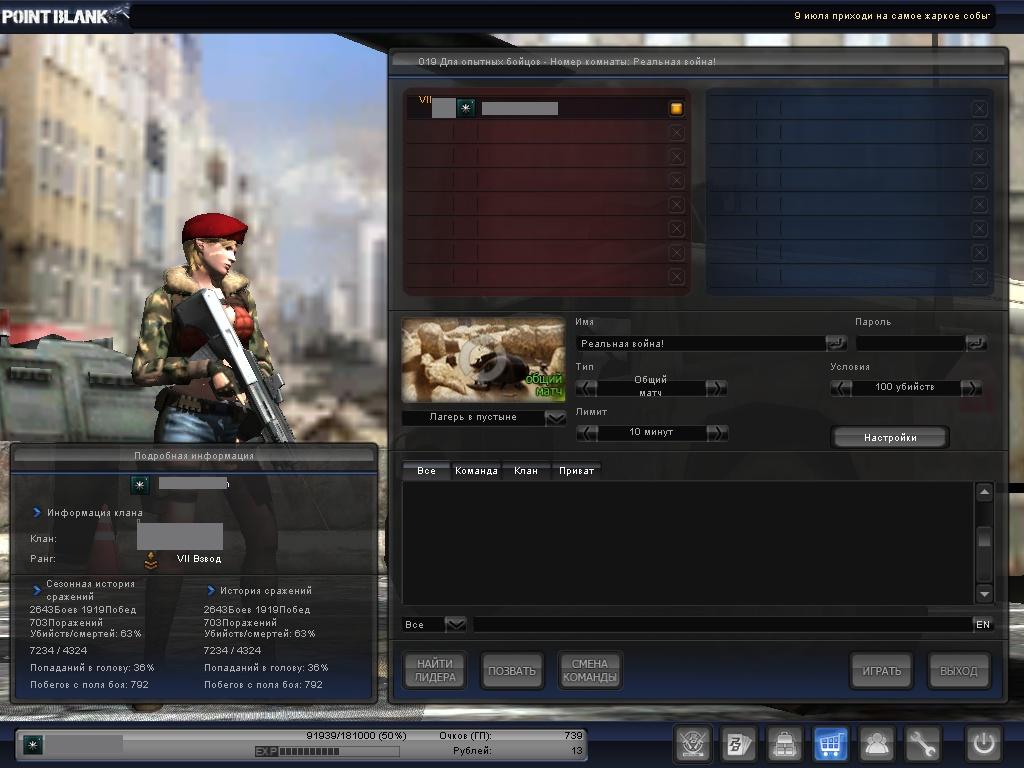This screenshot has height=768, width=1024.
Task: Click right arrow for match type "Общий матч"
Action: tap(716, 388)
